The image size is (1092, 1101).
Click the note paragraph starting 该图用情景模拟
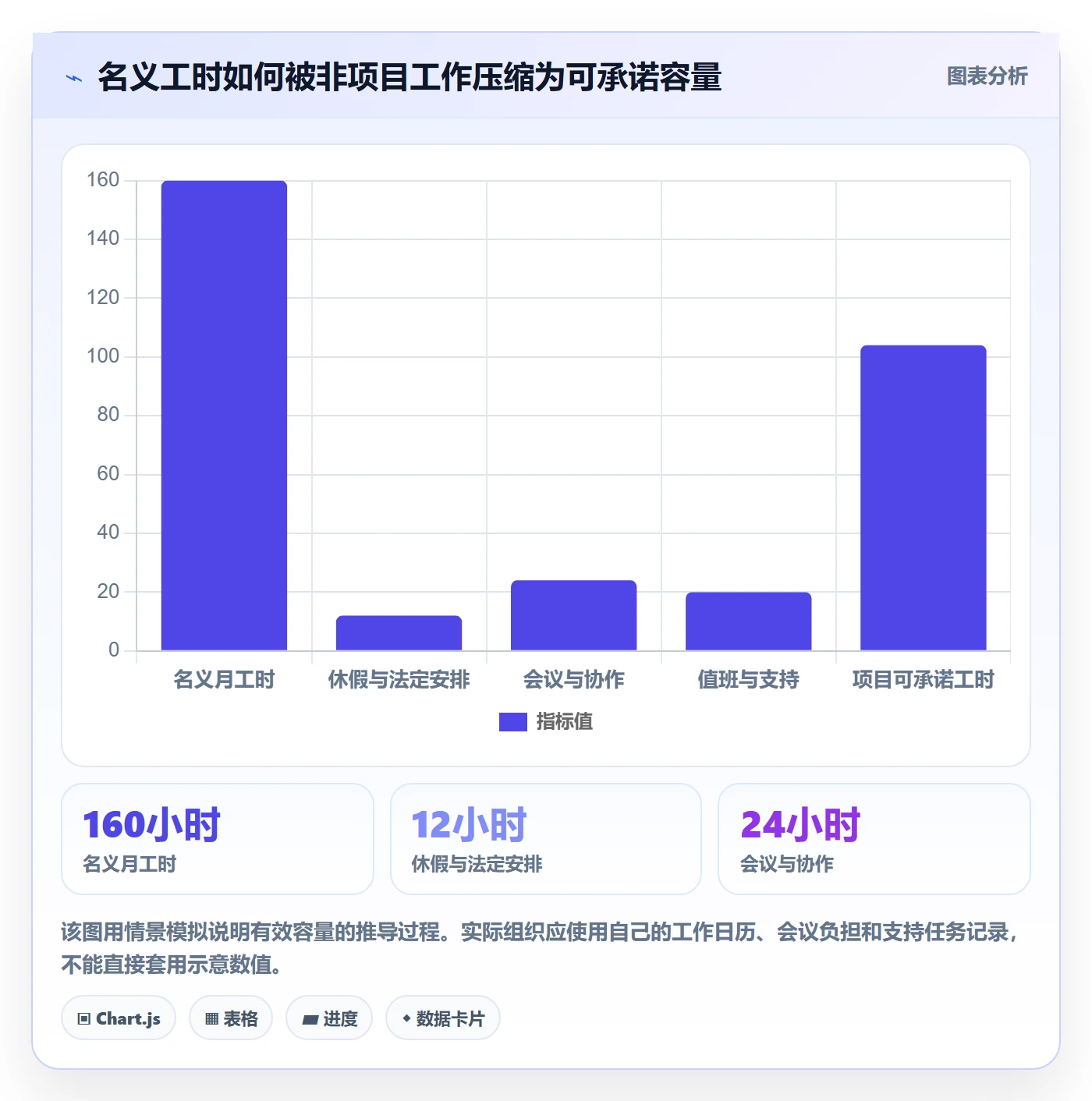coord(541,948)
